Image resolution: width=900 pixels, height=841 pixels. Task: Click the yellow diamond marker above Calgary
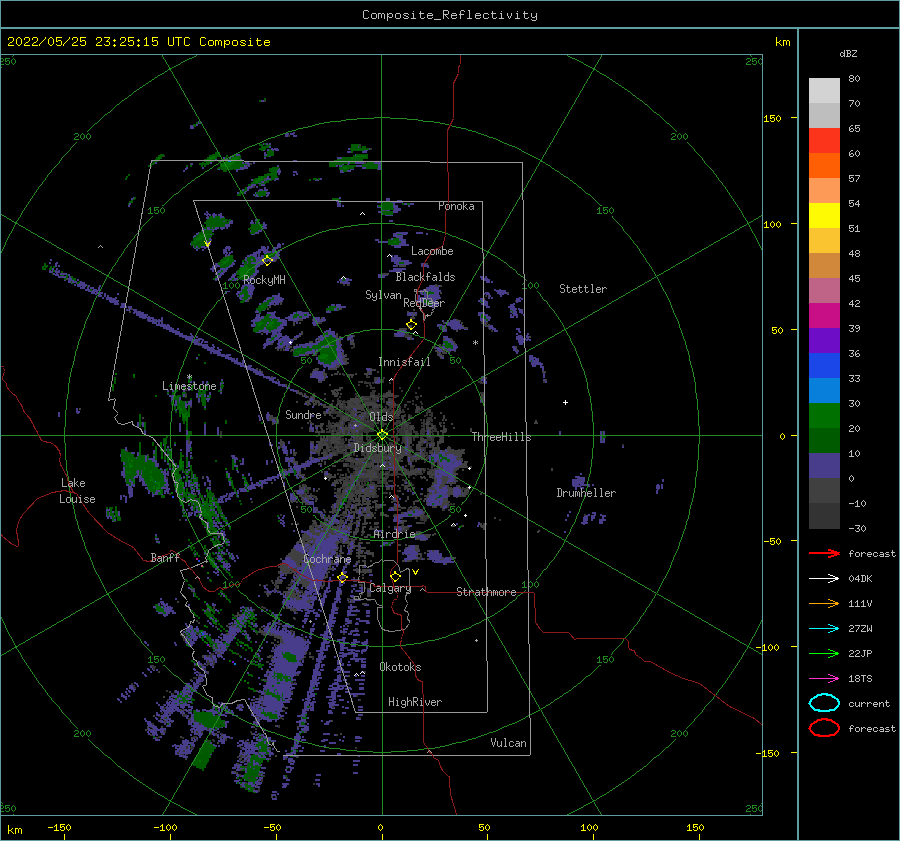coord(395,576)
